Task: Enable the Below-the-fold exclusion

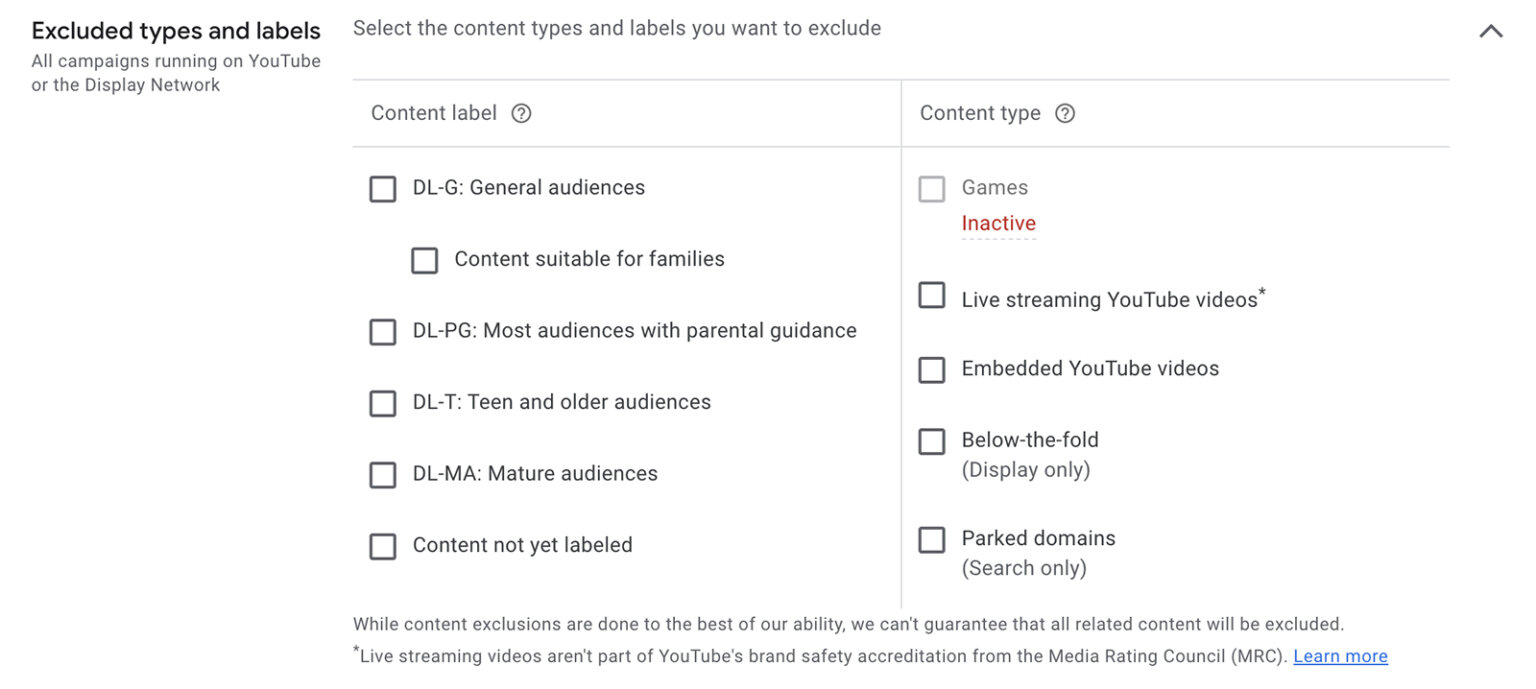Action: click(x=931, y=441)
